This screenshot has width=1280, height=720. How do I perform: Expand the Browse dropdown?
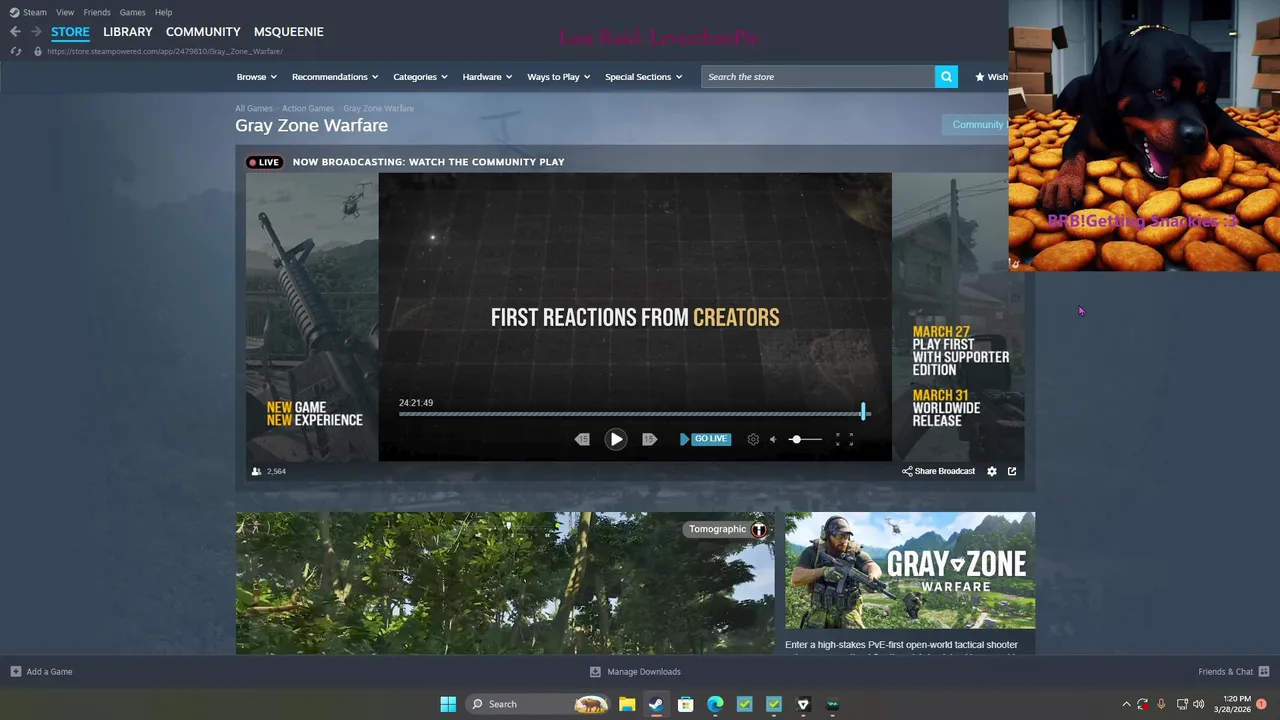click(257, 77)
